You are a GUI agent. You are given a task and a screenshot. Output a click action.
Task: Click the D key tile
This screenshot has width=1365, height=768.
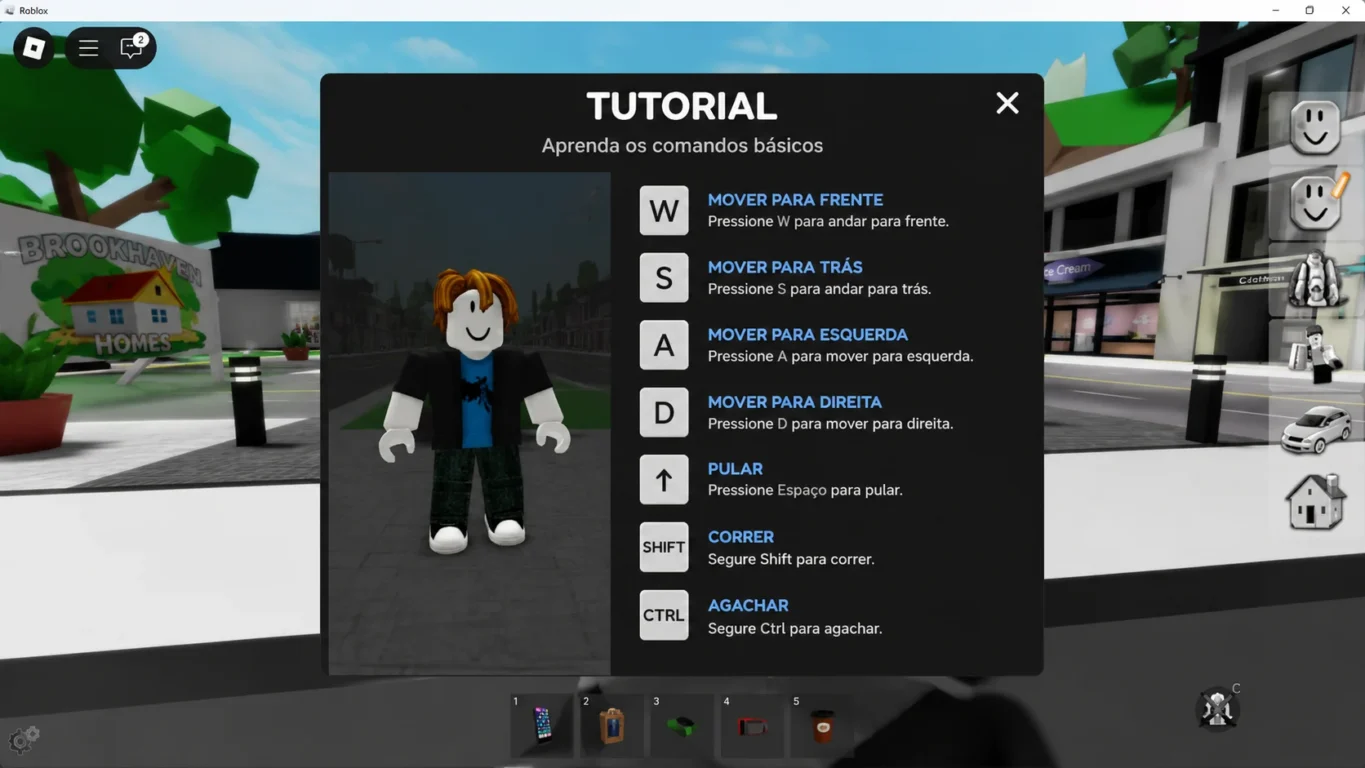(664, 412)
